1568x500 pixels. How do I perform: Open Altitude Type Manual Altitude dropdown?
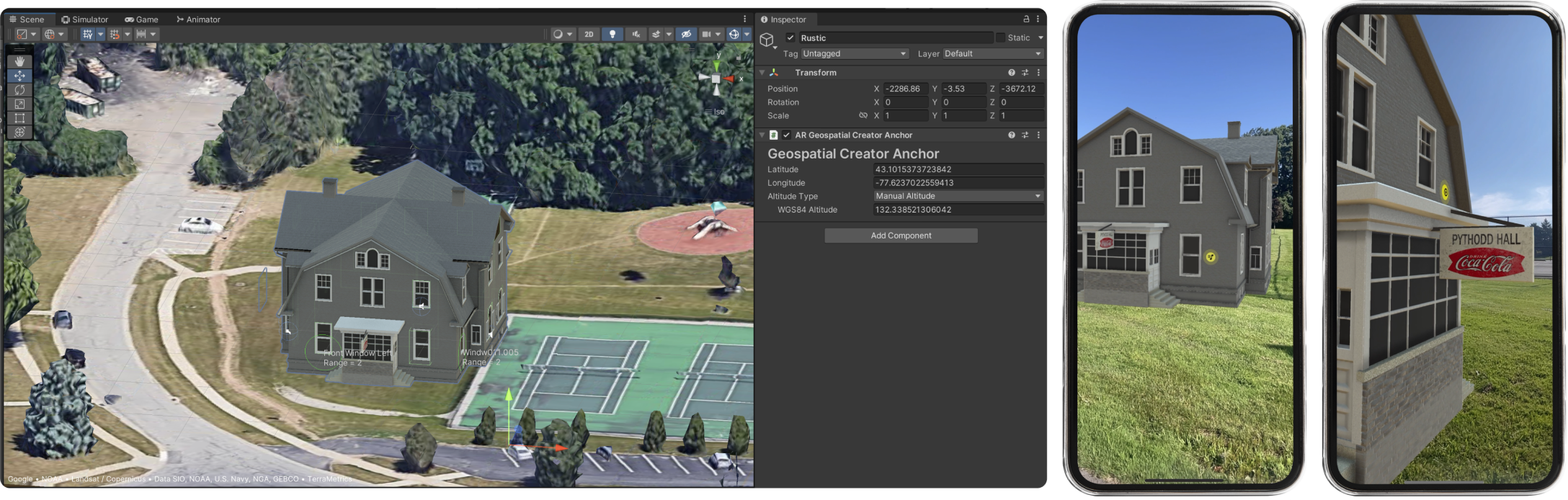coord(958,196)
